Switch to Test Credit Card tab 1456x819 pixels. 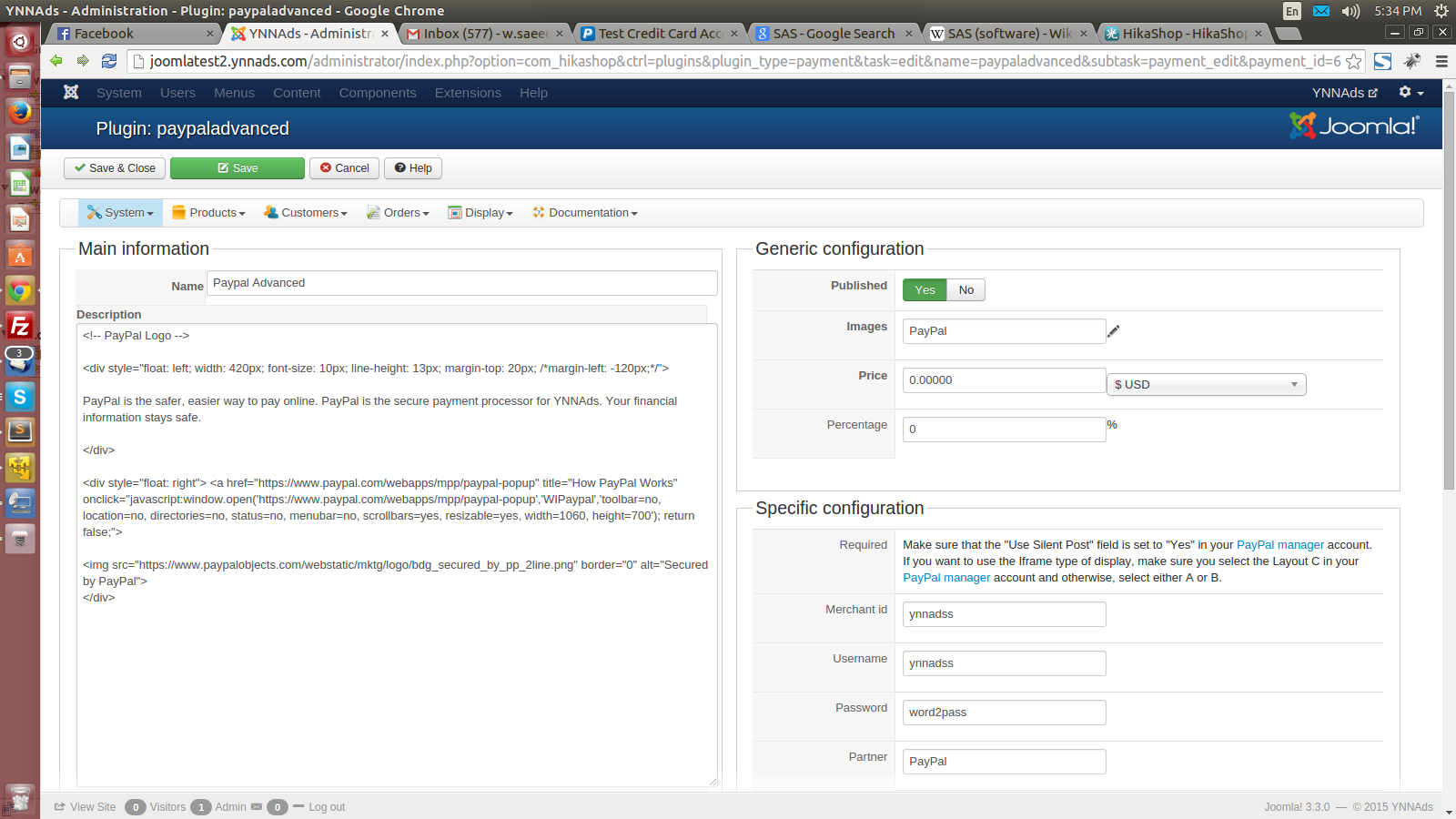[660, 34]
